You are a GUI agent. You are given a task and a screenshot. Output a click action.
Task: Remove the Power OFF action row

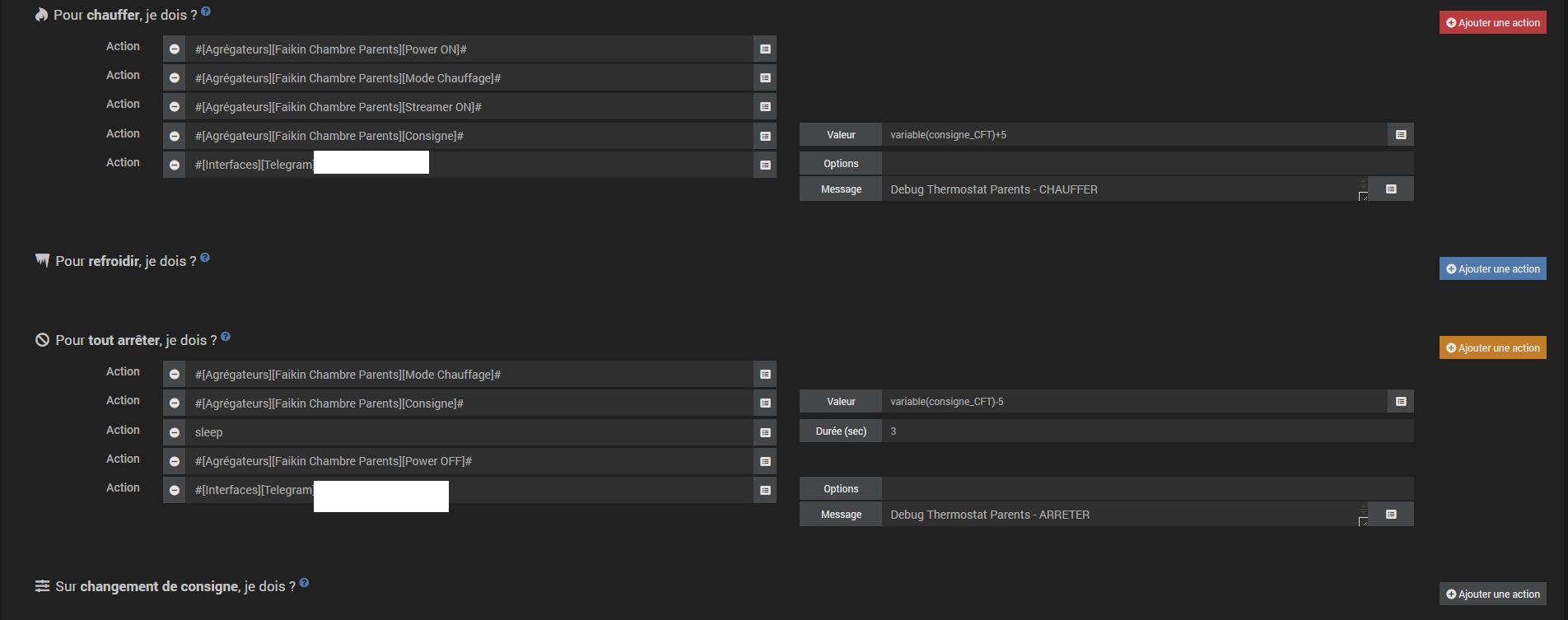[175, 461]
